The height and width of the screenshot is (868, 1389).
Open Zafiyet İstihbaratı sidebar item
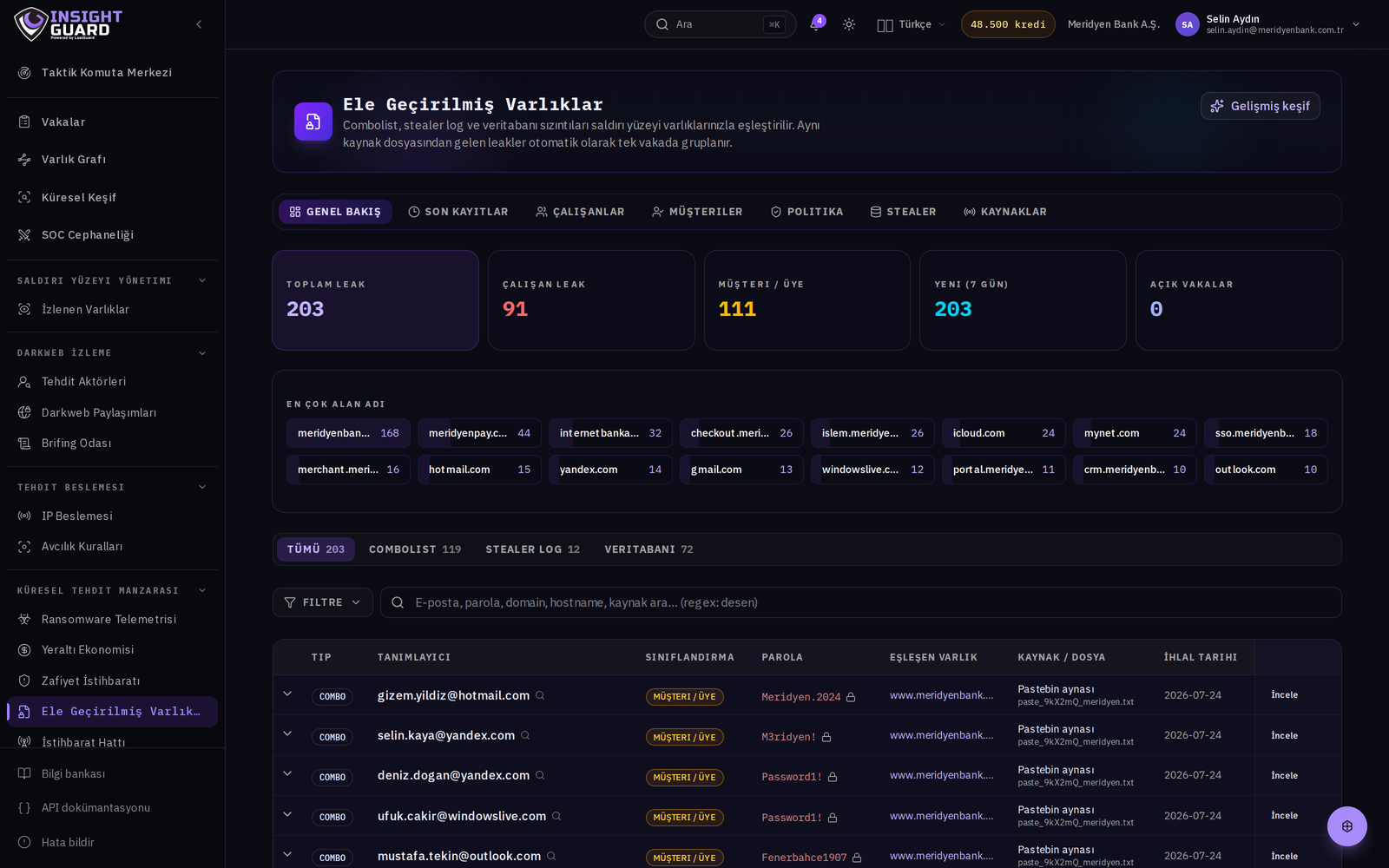pyautogui.click(x=112, y=681)
